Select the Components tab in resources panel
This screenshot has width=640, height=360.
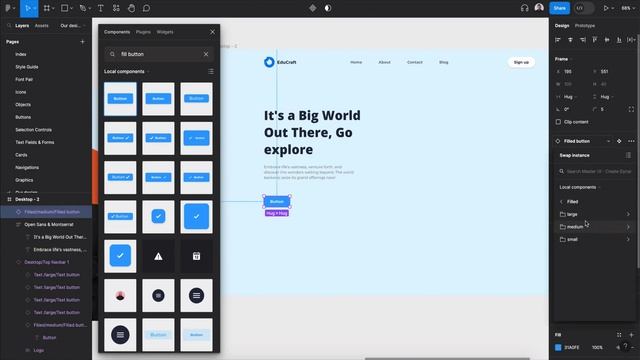tap(117, 32)
